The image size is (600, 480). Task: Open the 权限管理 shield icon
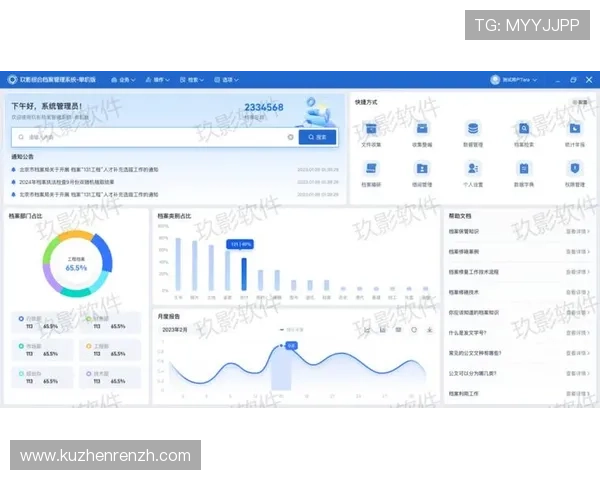tap(573, 169)
